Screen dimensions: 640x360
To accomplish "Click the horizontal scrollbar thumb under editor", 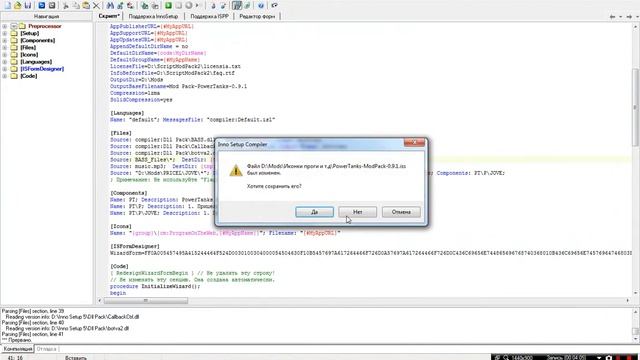I will pos(146,300).
